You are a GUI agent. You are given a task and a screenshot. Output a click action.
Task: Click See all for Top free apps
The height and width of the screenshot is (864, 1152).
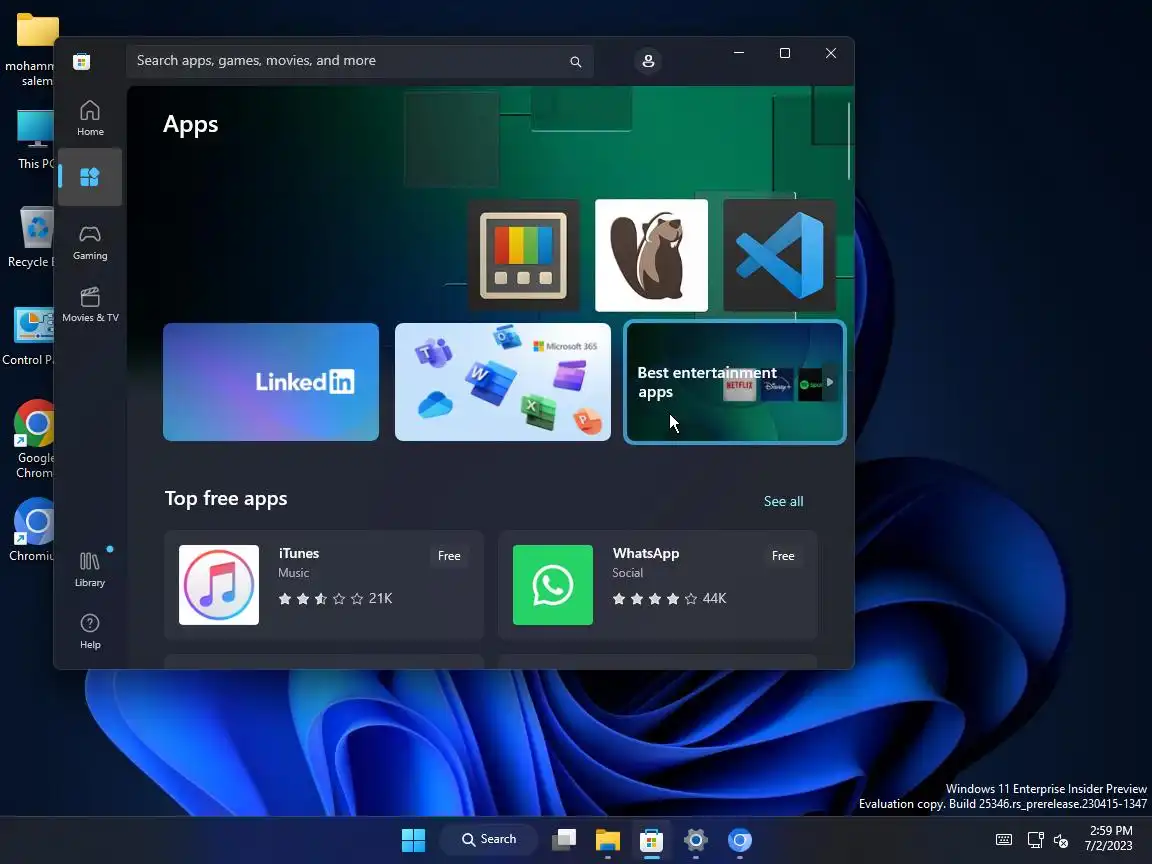(783, 501)
